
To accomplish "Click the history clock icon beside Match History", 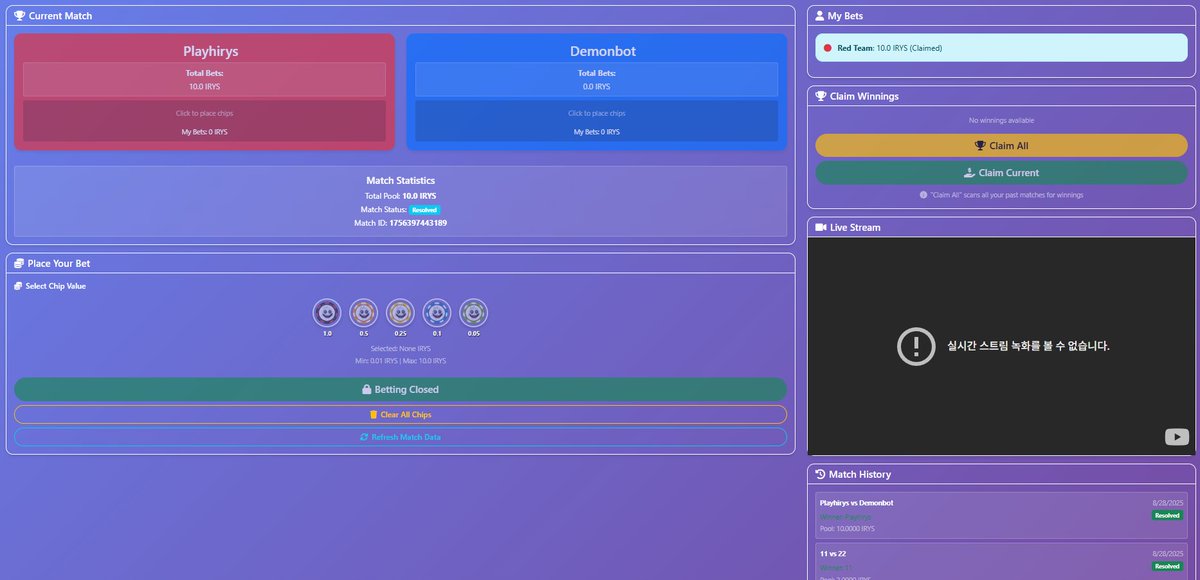I will [x=820, y=474].
